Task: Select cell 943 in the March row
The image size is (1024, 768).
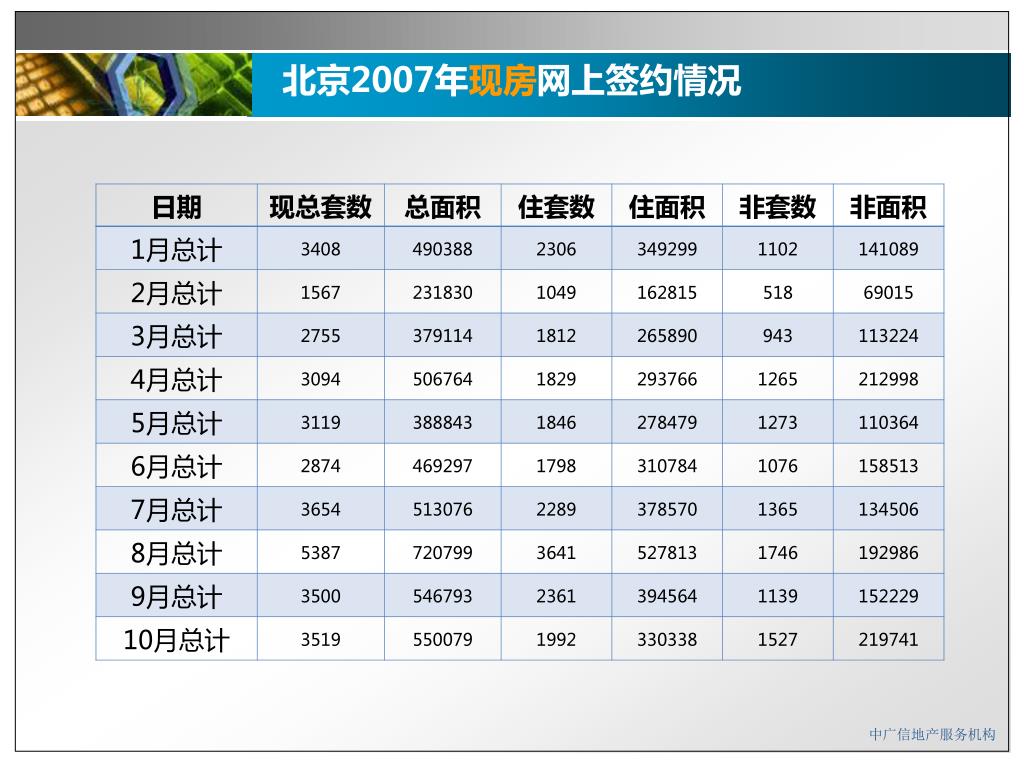Action: pyautogui.click(x=778, y=336)
